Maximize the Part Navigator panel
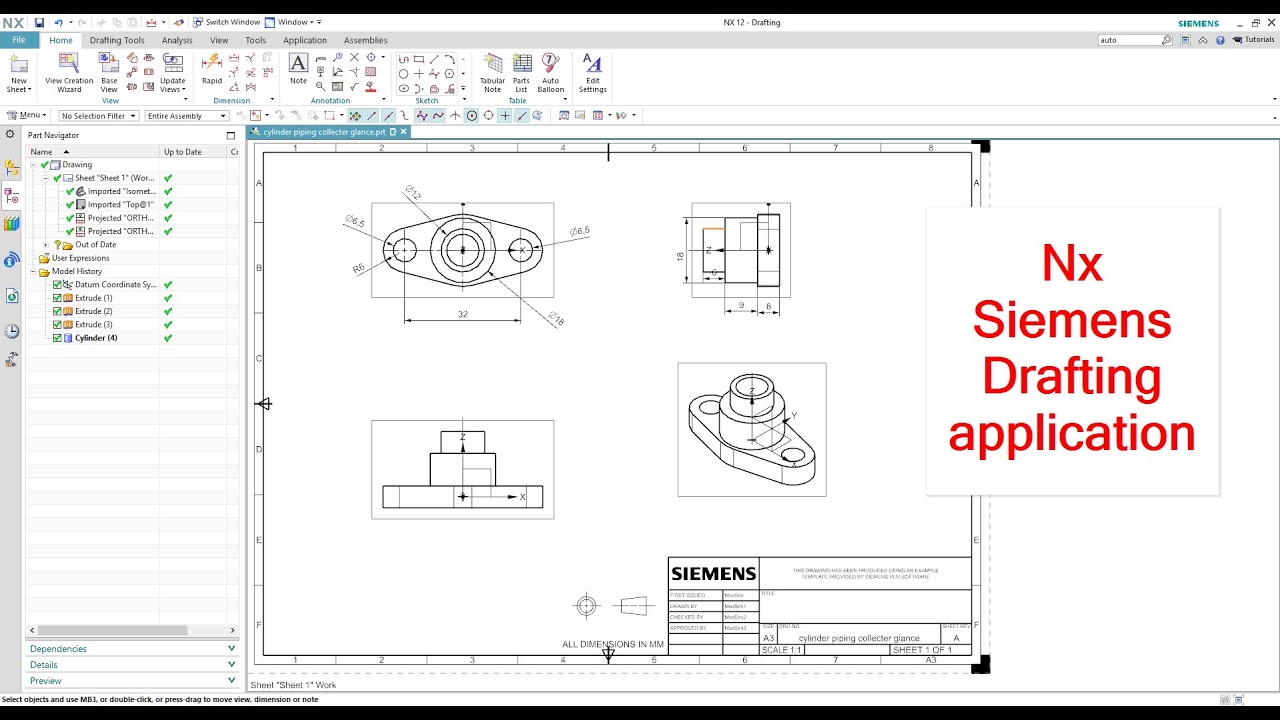Viewport: 1280px width, 720px height. click(x=231, y=135)
